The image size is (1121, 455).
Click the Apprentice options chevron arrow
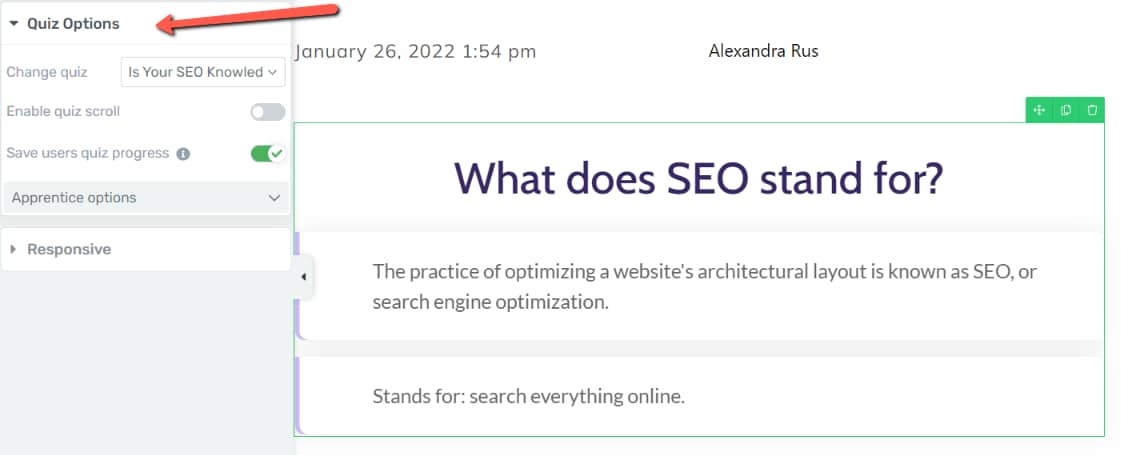coord(274,198)
